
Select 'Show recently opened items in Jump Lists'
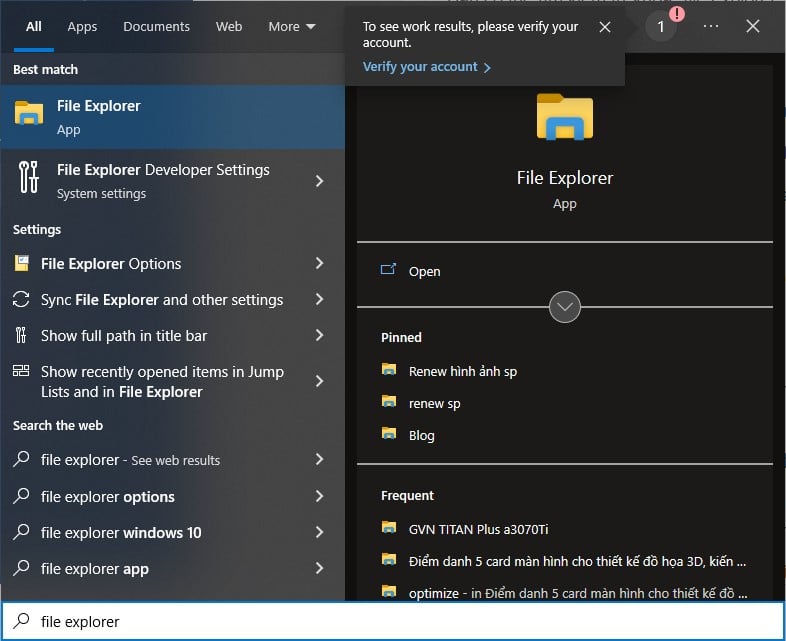[162, 381]
